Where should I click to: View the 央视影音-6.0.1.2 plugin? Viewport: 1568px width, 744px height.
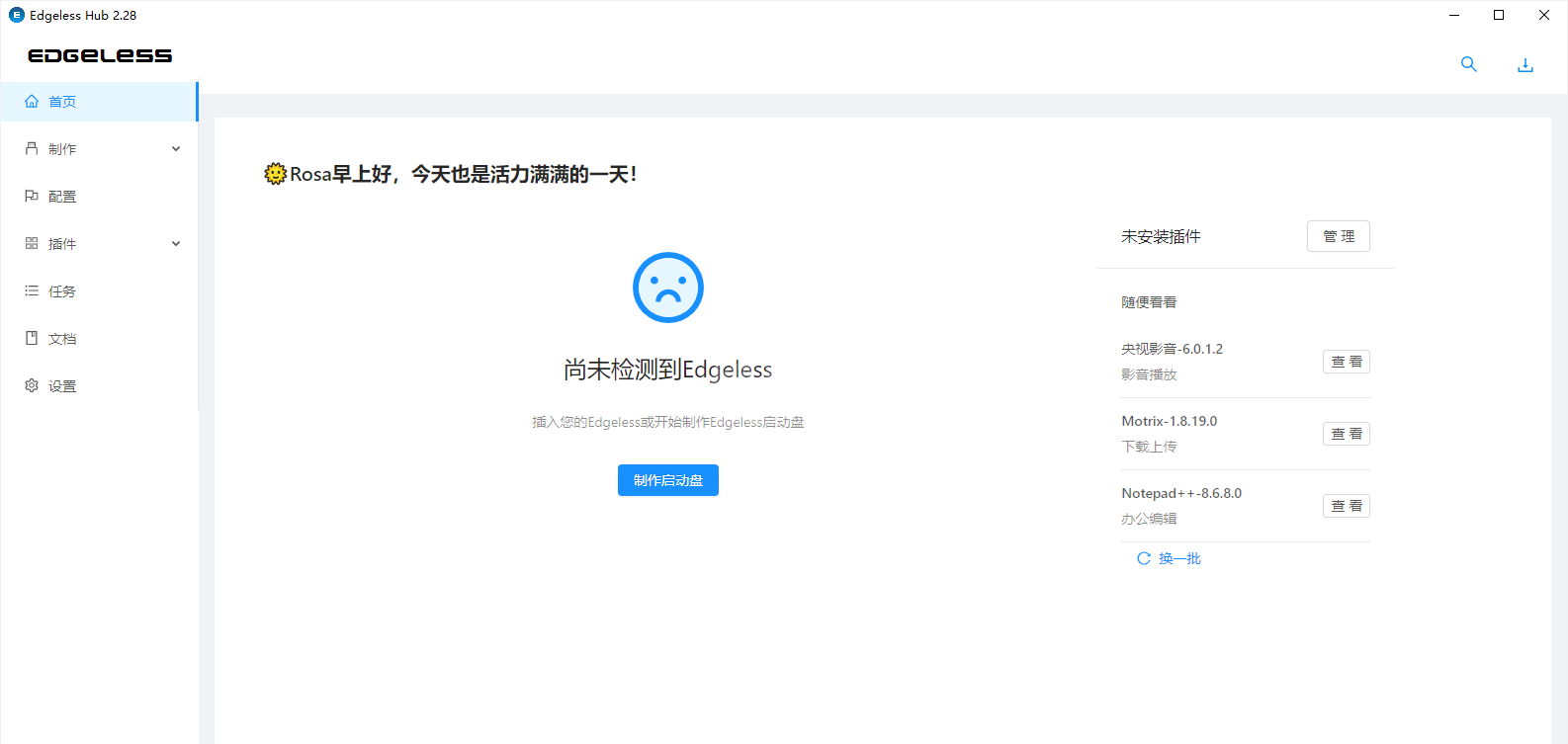pyautogui.click(x=1347, y=362)
